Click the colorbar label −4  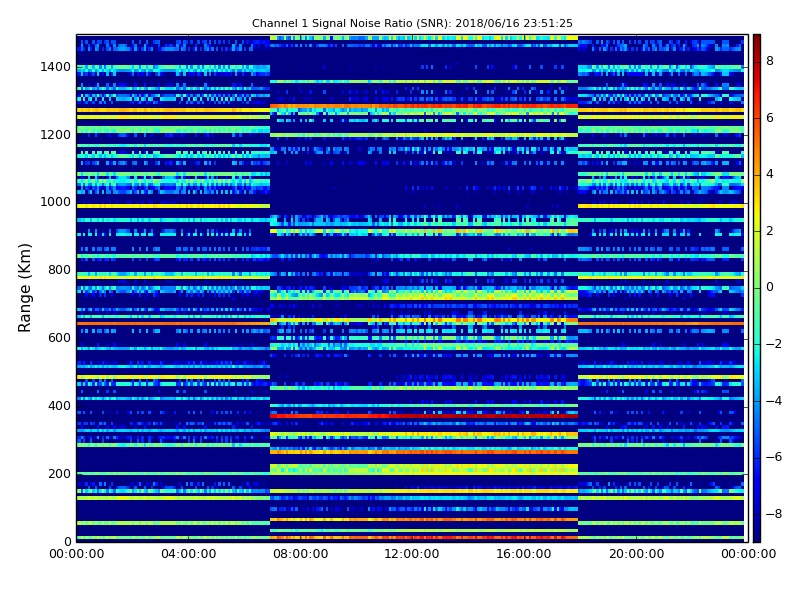click(x=774, y=401)
